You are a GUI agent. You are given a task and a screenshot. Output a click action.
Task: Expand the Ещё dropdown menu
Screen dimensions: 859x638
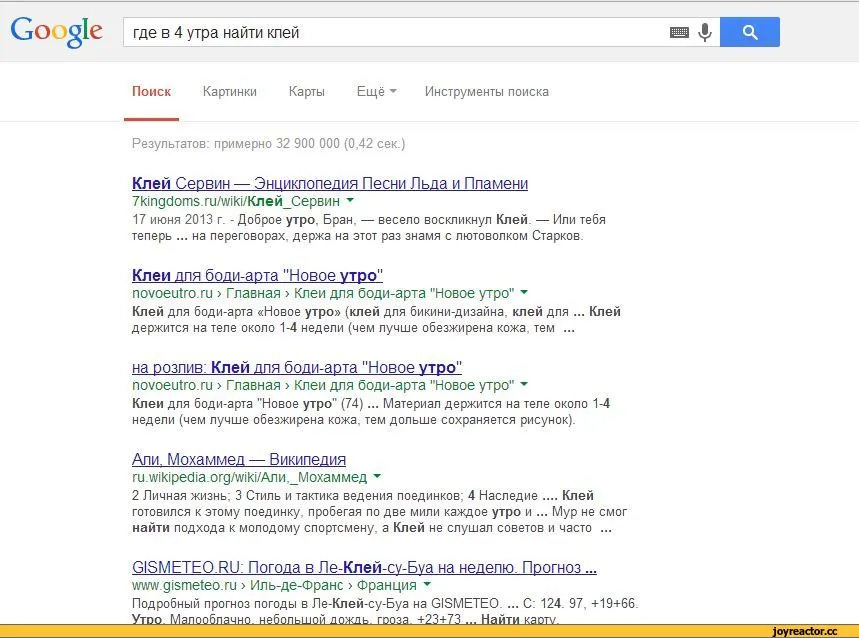click(376, 91)
